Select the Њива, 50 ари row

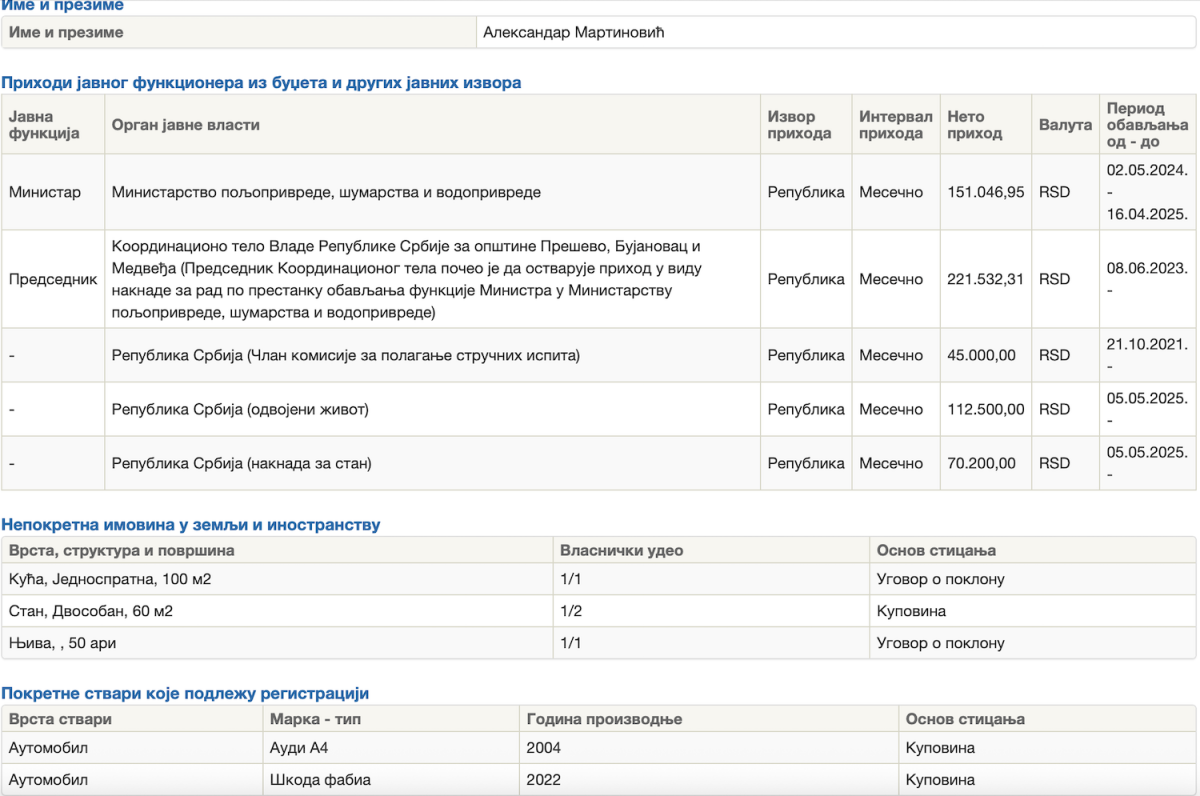[598, 643]
